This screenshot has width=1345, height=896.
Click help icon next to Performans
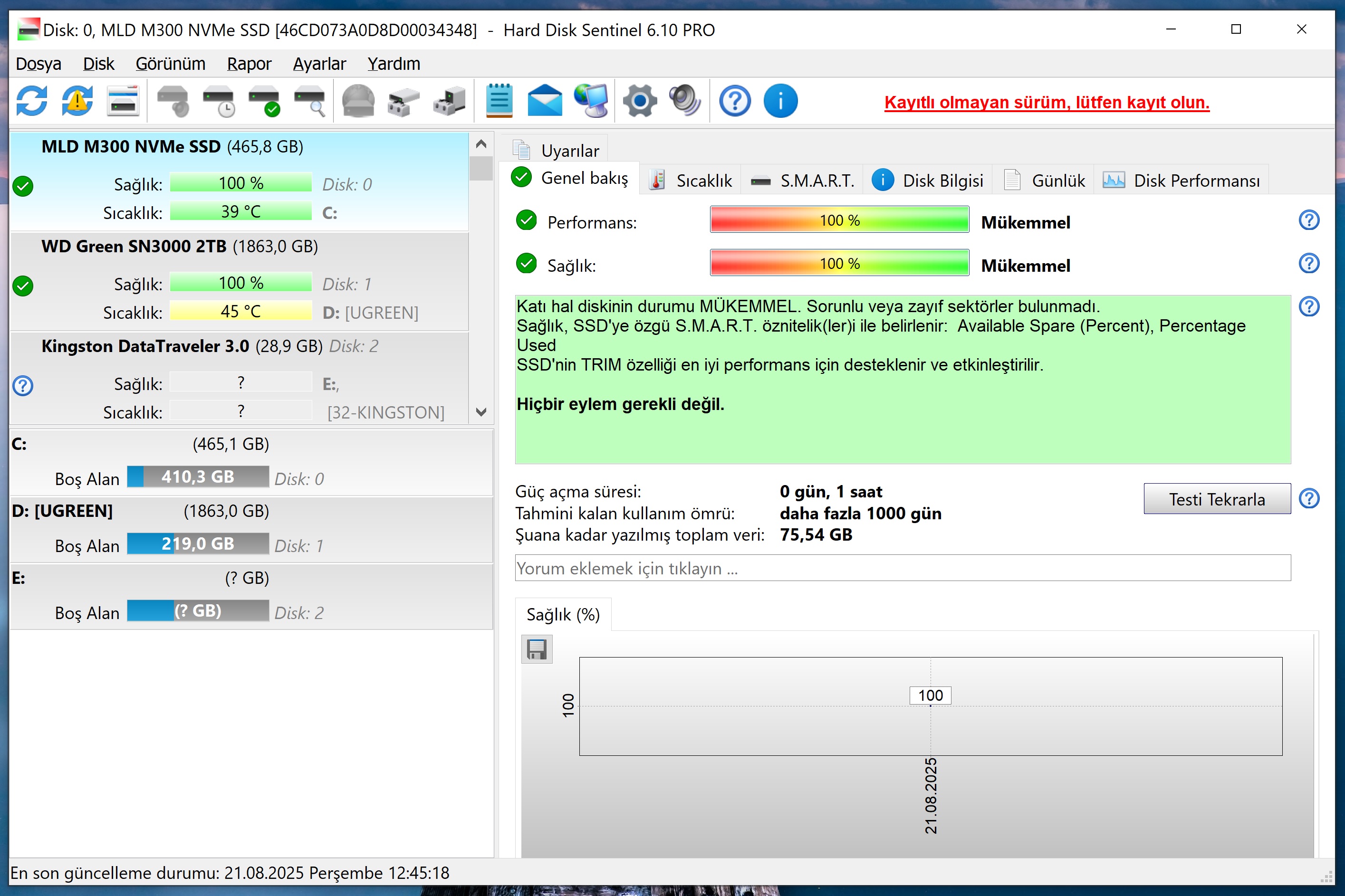pyautogui.click(x=1308, y=220)
